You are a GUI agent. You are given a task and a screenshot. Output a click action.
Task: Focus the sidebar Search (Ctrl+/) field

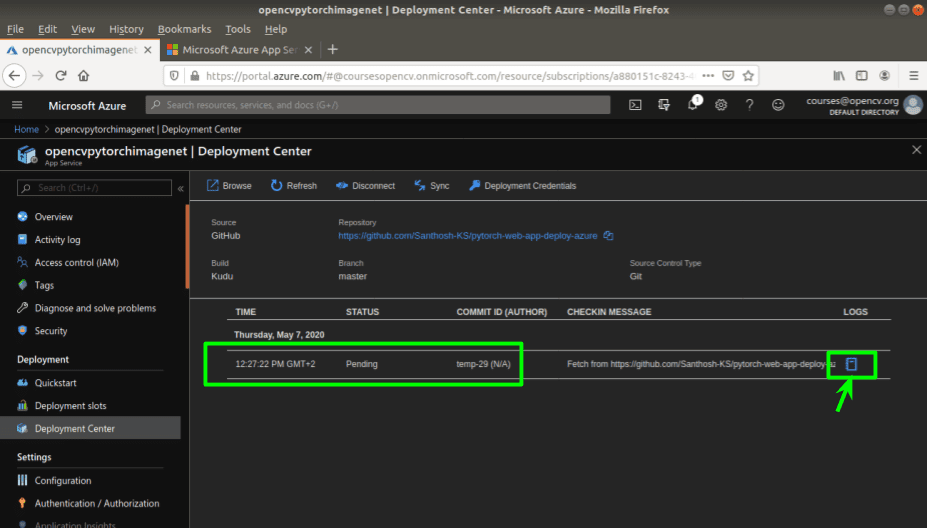tap(95, 187)
